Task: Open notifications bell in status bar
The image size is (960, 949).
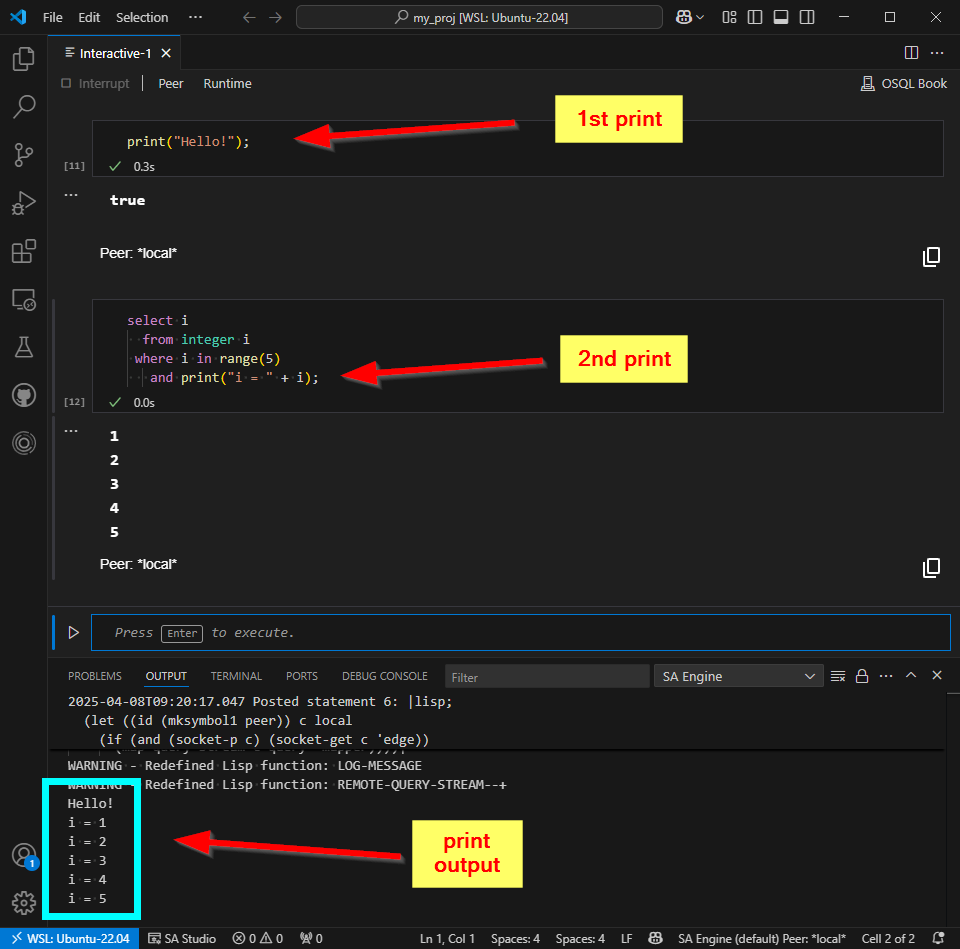Action: point(937,939)
